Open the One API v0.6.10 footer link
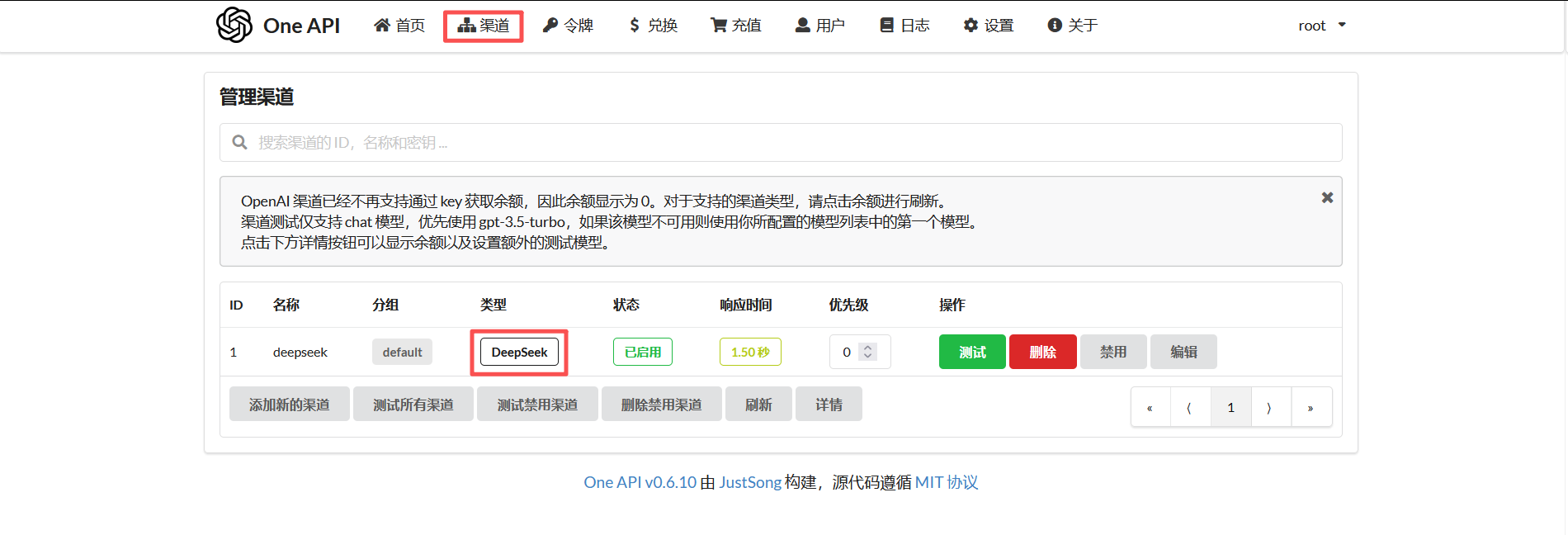The width and height of the screenshot is (1568, 535). click(x=640, y=482)
